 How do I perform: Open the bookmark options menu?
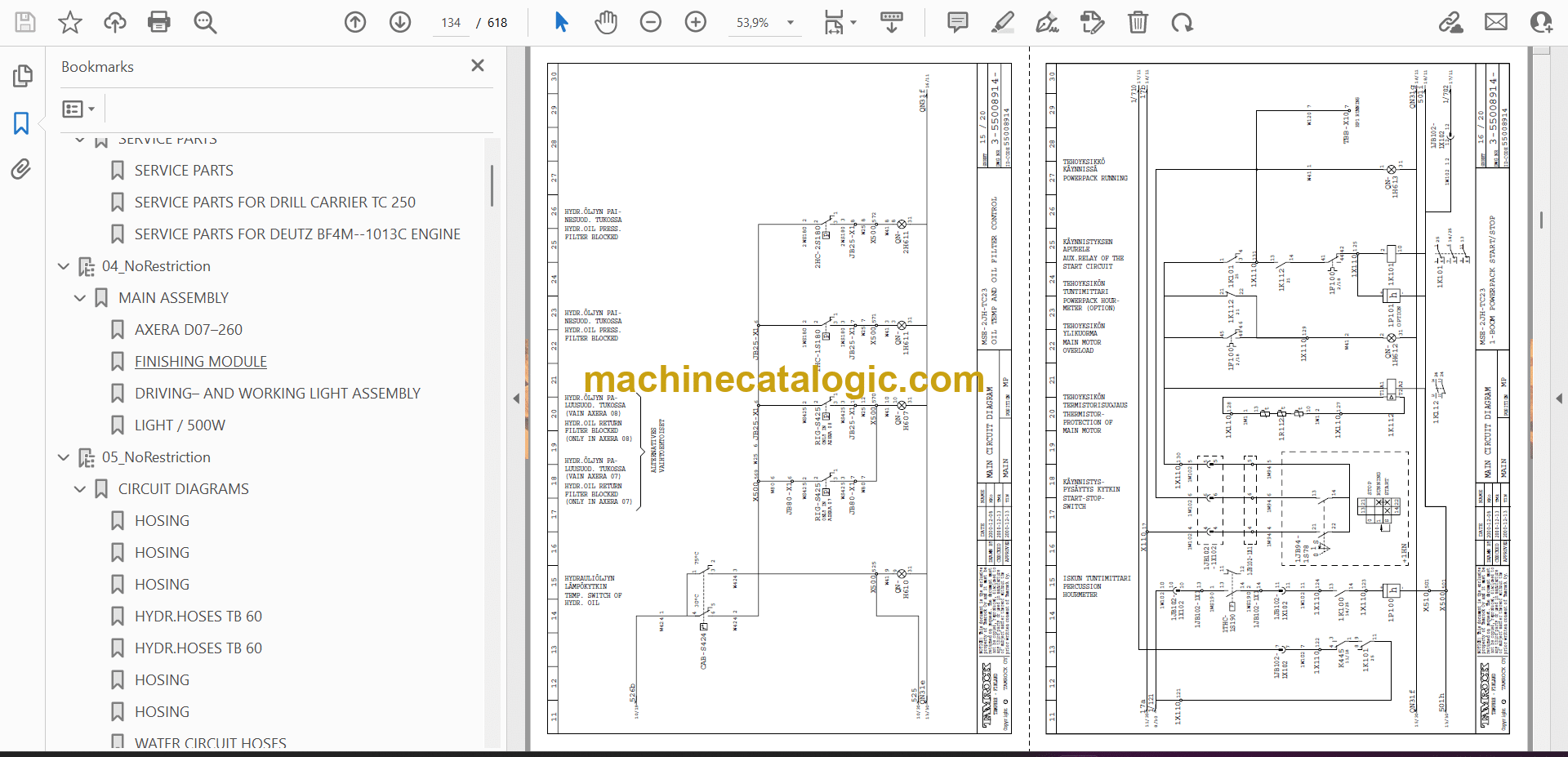(x=78, y=109)
